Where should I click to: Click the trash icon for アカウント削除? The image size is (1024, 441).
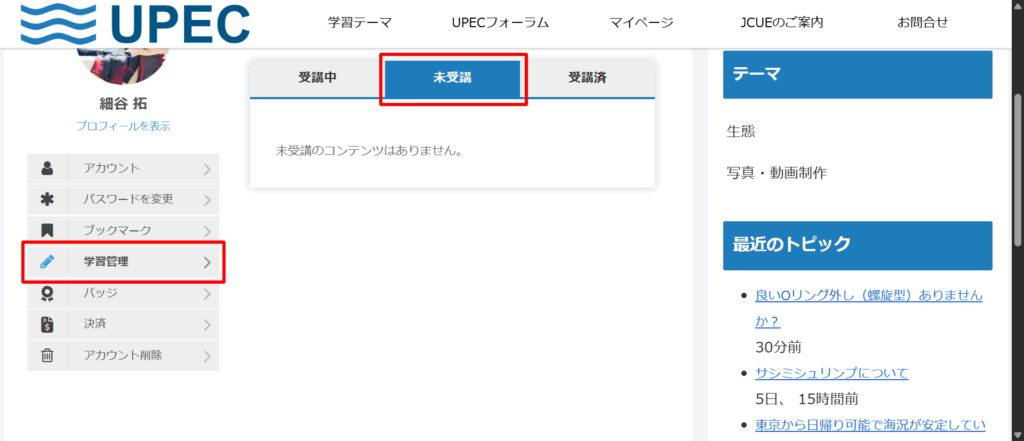(x=47, y=355)
